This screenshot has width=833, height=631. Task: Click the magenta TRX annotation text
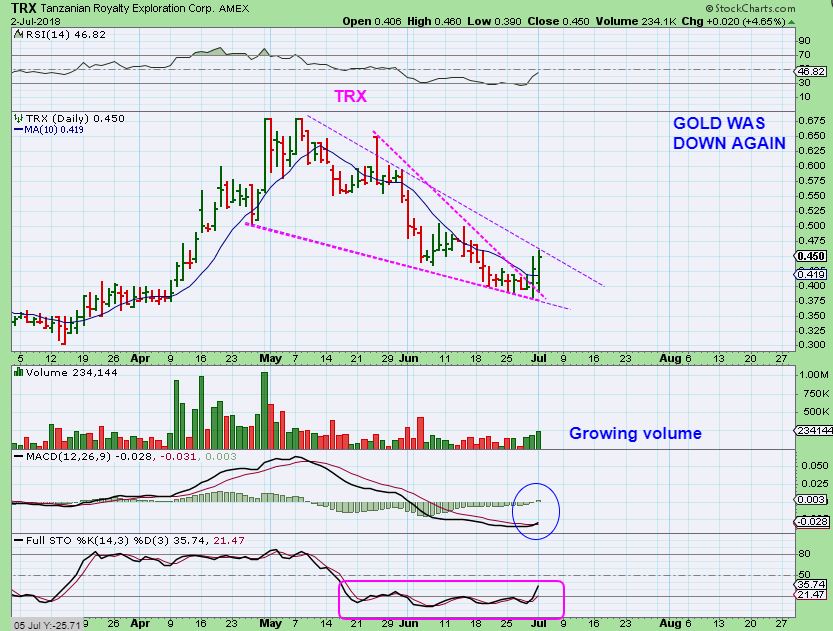pos(350,96)
